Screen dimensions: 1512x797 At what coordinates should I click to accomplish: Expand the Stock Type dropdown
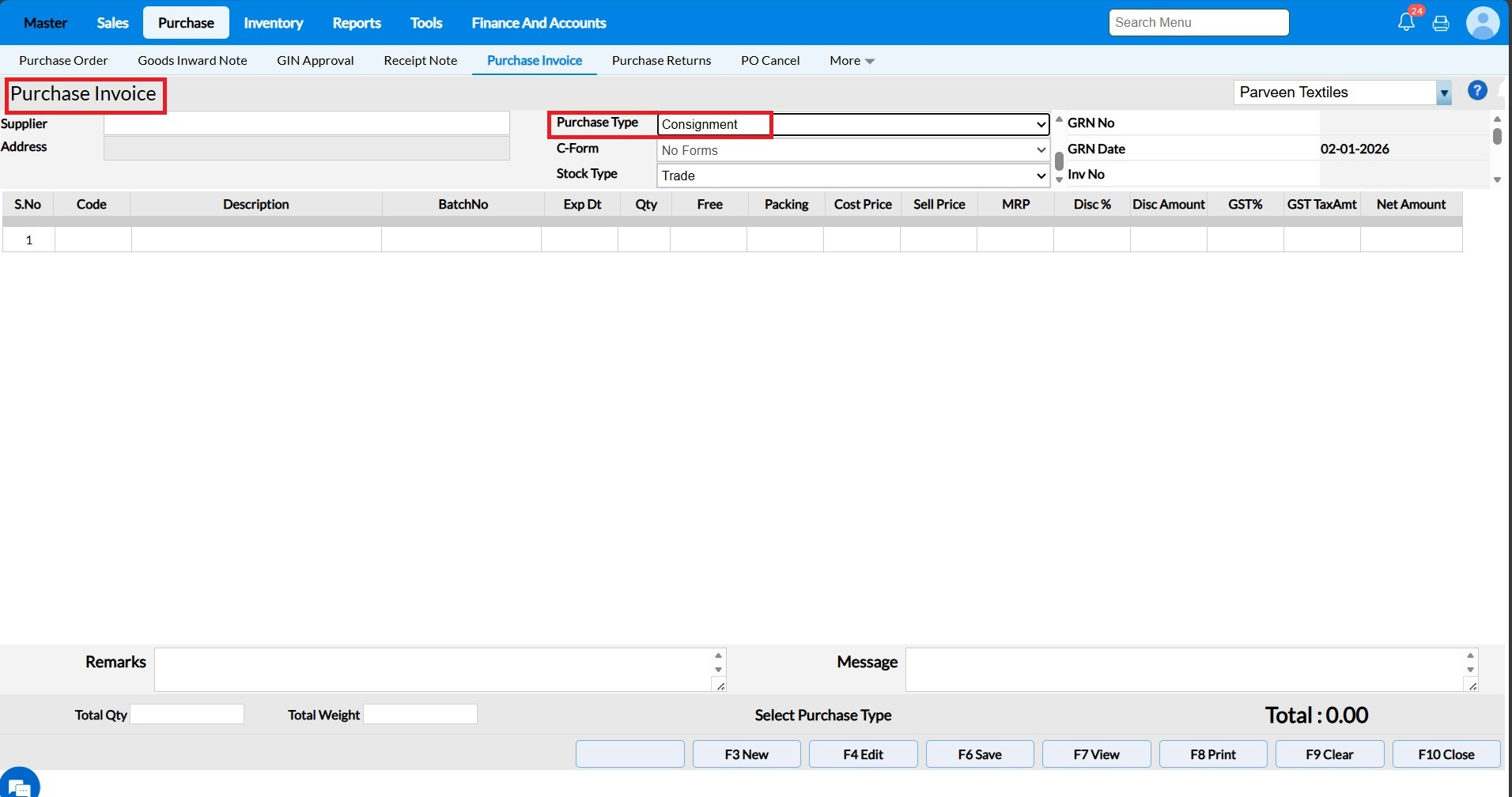point(852,176)
